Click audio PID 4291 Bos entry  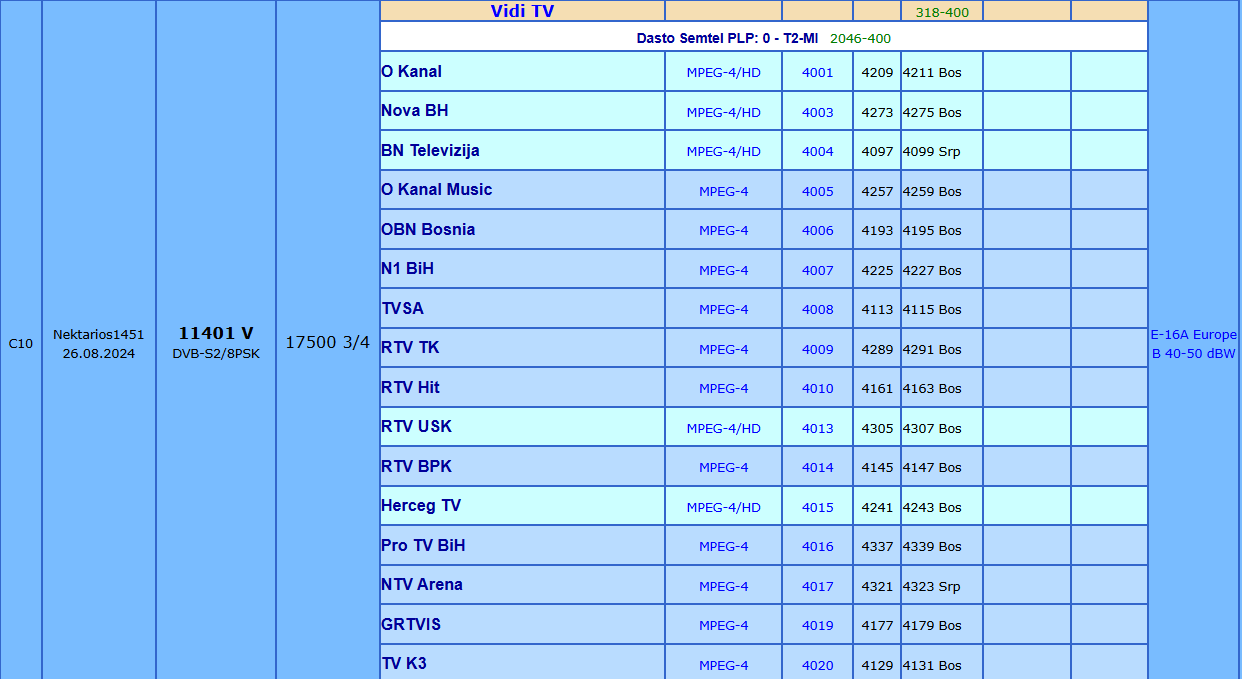point(932,349)
